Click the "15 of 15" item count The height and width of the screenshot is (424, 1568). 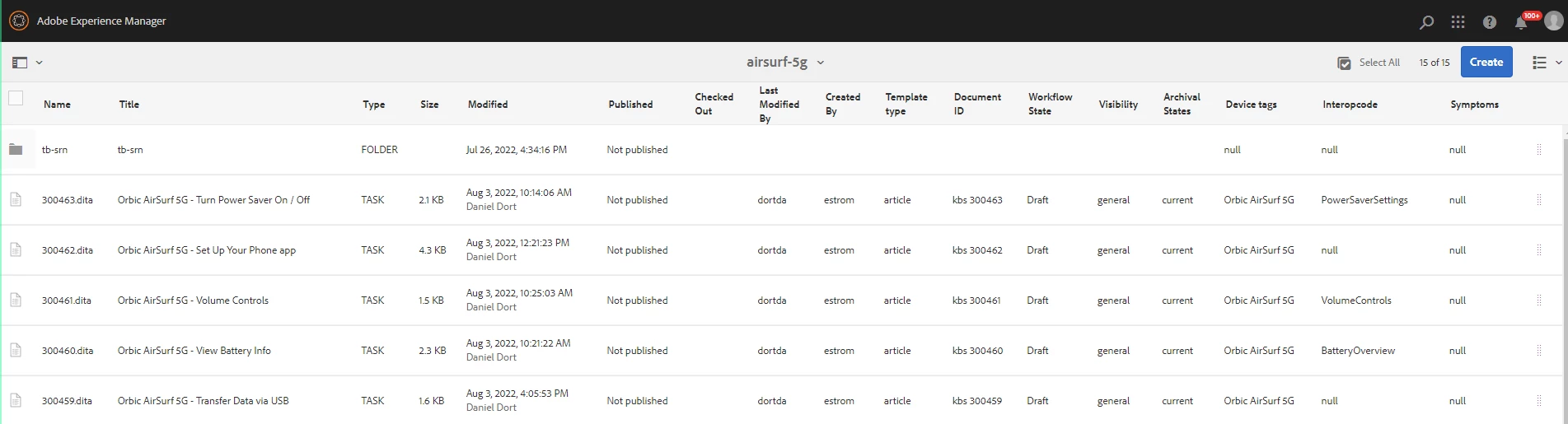tap(1434, 63)
